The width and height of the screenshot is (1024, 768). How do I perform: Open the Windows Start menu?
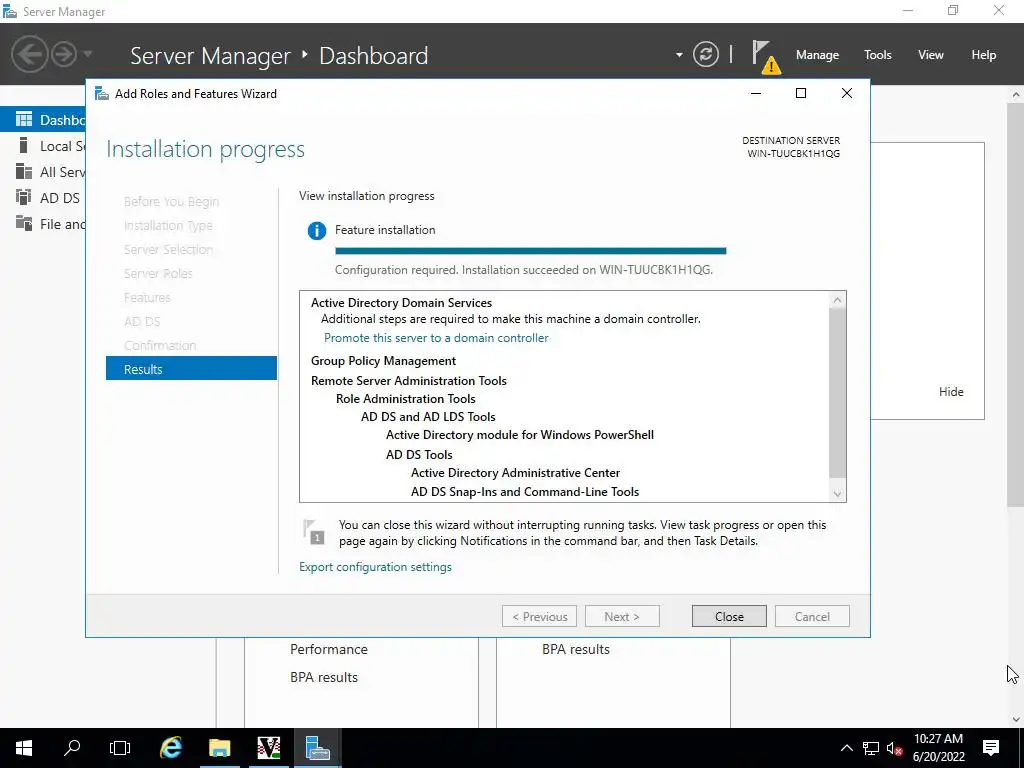click(x=24, y=748)
